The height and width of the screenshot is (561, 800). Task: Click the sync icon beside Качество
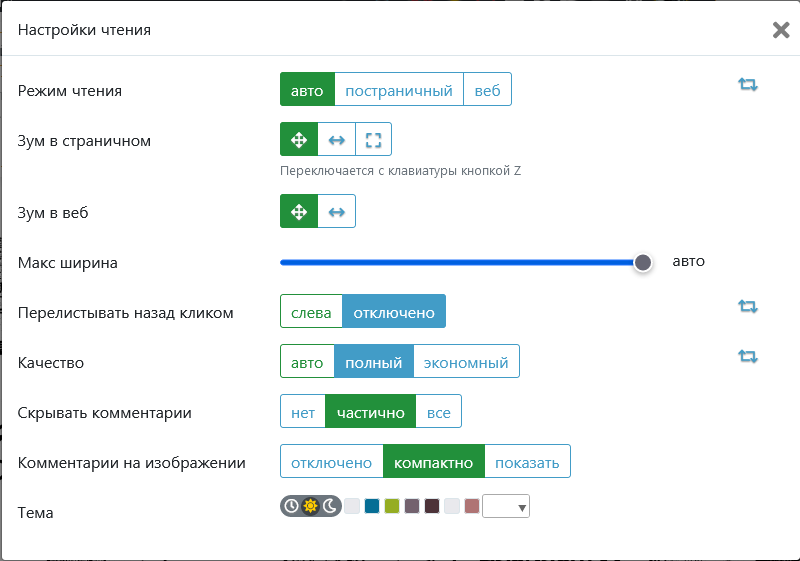[x=748, y=356]
